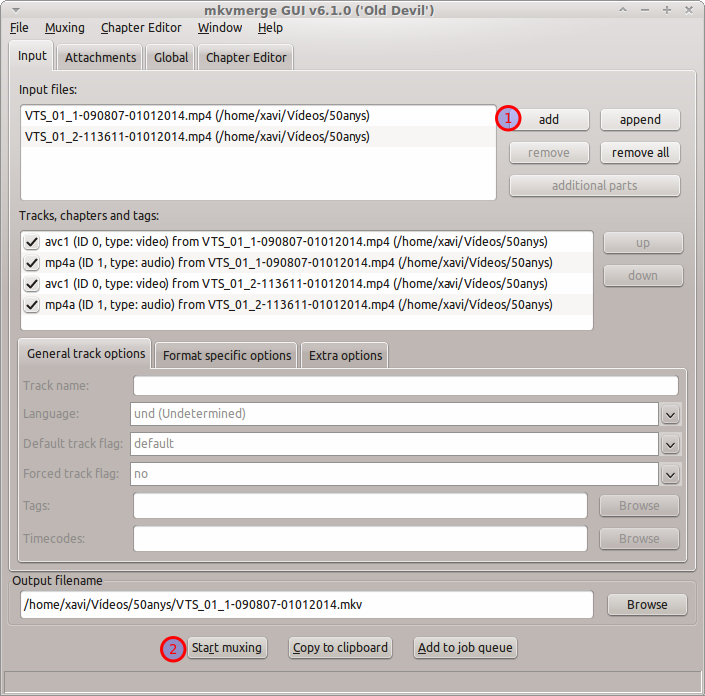Screen dimensions: 705x696
Task: Browse for the output filename
Action: pyautogui.click(x=647, y=605)
